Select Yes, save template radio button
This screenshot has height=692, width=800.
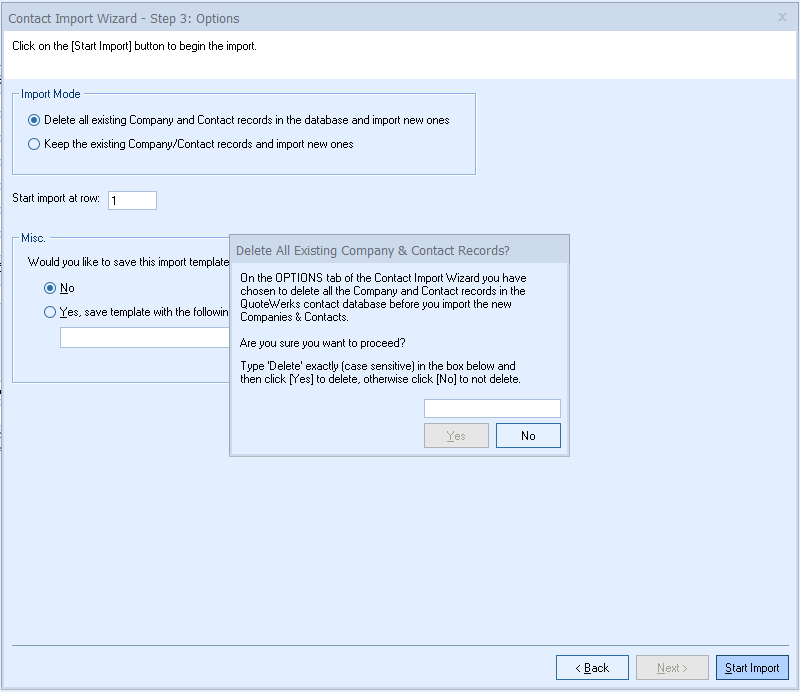(x=50, y=312)
